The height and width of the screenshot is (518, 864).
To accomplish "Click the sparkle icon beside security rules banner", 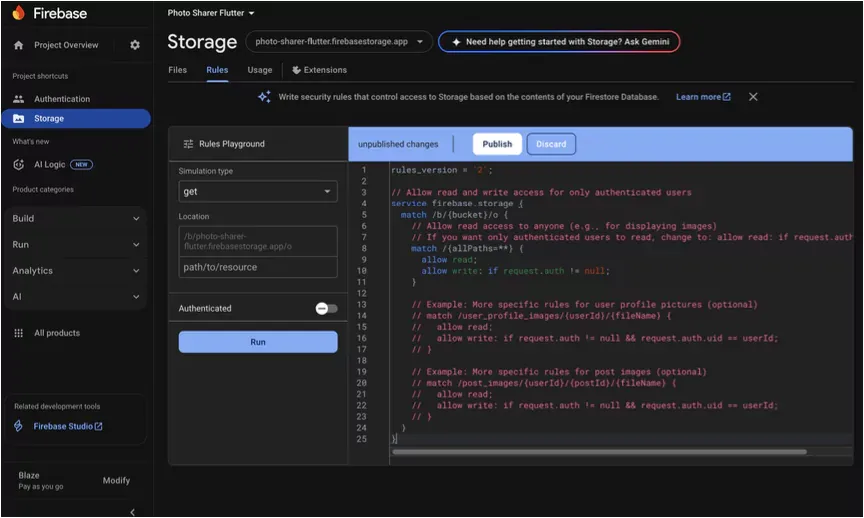I will click(264, 97).
